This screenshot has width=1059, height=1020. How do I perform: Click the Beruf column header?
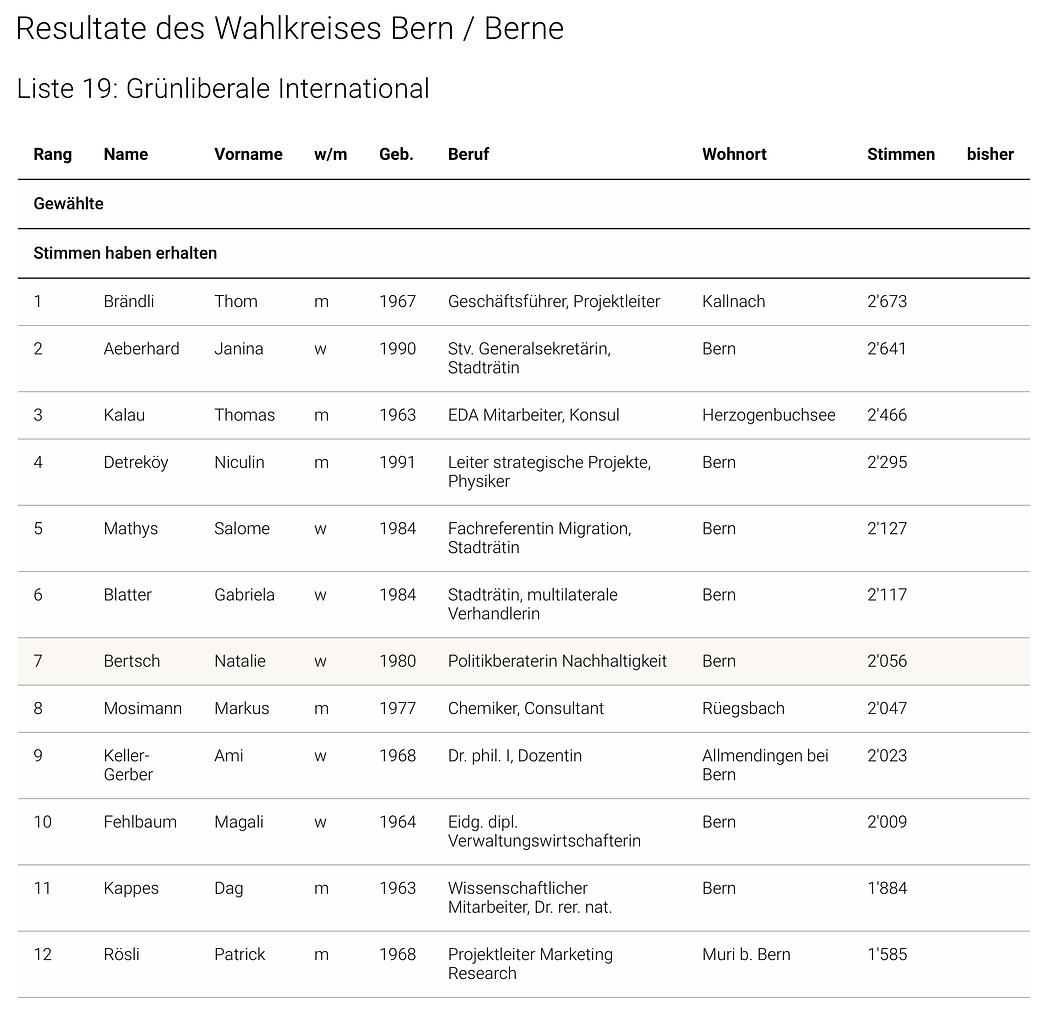[x=468, y=154]
